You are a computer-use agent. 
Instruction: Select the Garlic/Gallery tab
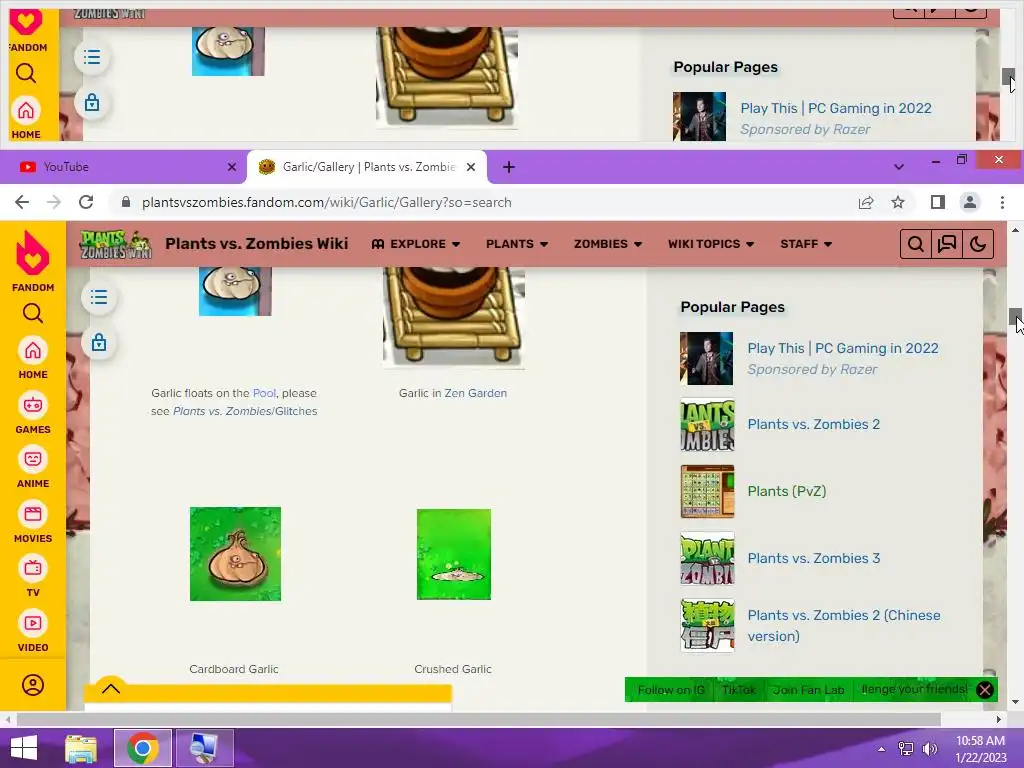click(x=366, y=167)
